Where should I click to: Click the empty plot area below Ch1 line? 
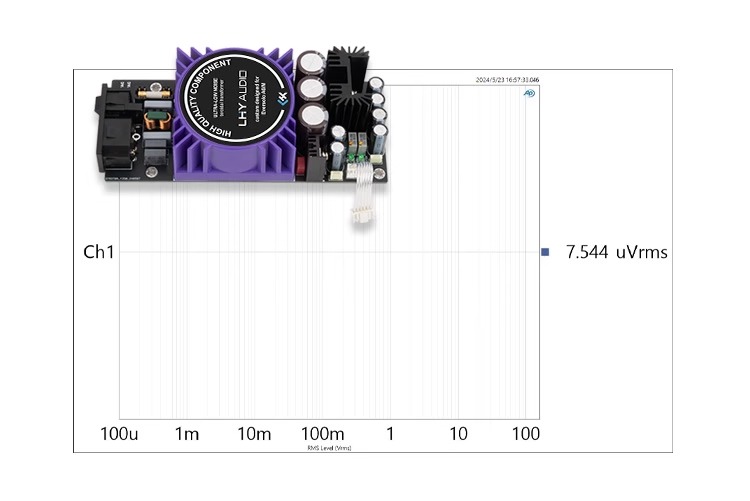(329, 340)
